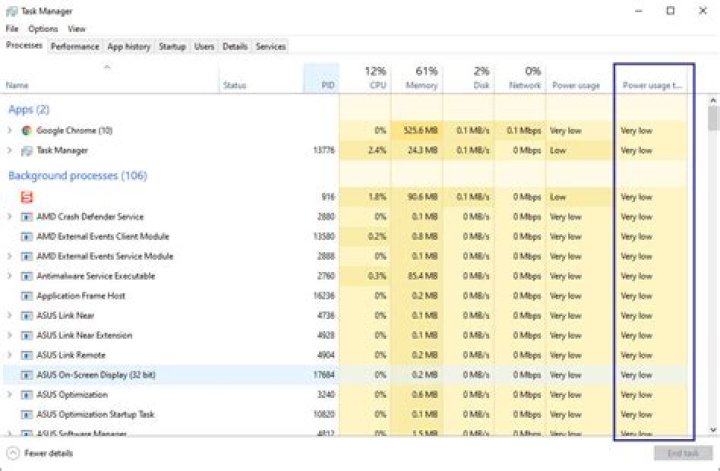The height and width of the screenshot is (471, 720).
Task: Click the ASUS Link Near icon
Action: coord(27,315)
